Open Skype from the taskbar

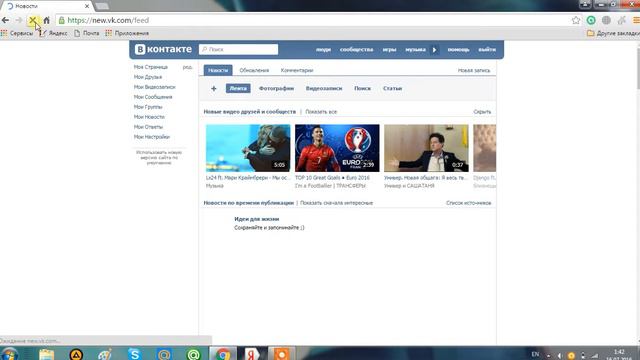coord(134,354)
